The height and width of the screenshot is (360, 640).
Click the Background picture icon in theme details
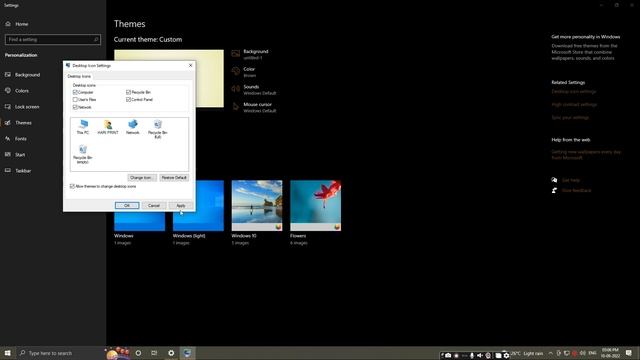pos(236,53)
